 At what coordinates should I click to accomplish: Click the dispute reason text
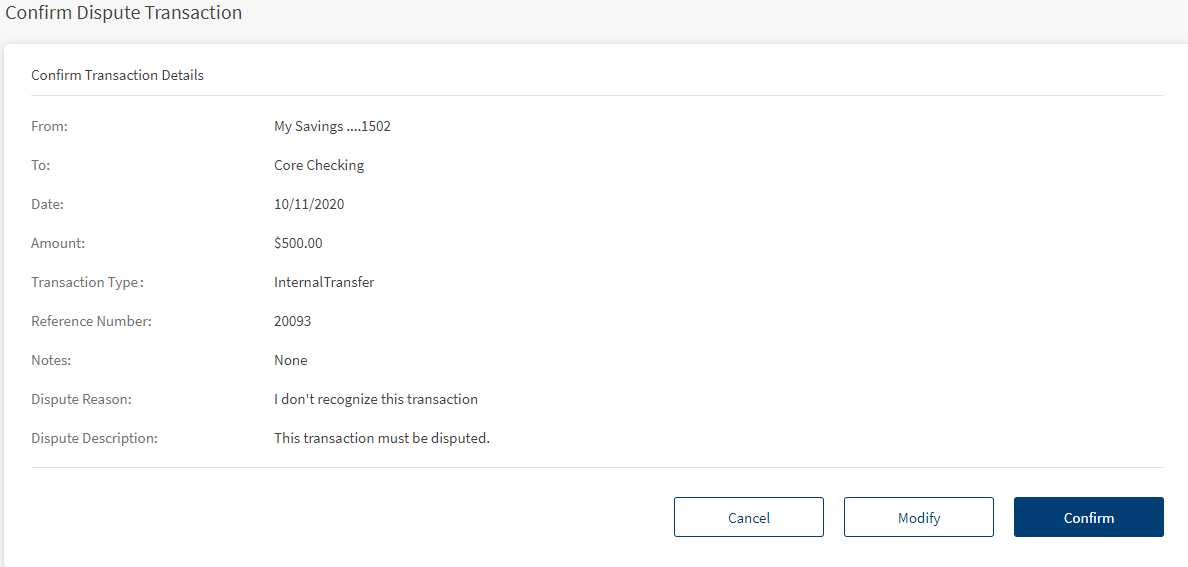(x=376, y=399)
